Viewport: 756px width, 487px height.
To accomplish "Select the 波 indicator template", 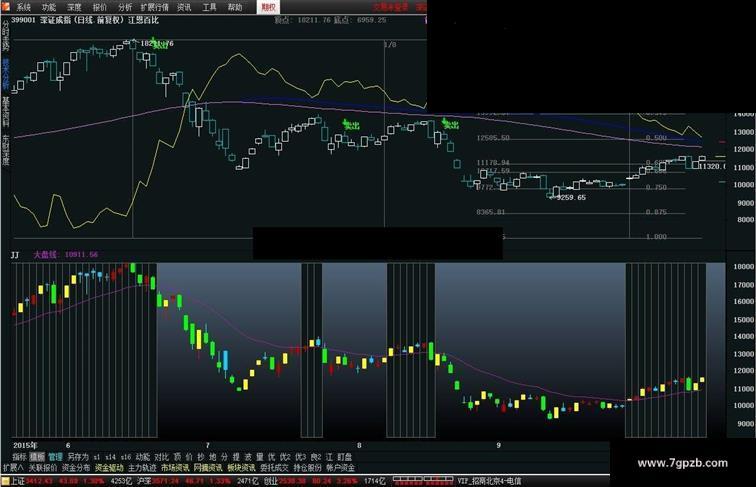I will 248,457.
